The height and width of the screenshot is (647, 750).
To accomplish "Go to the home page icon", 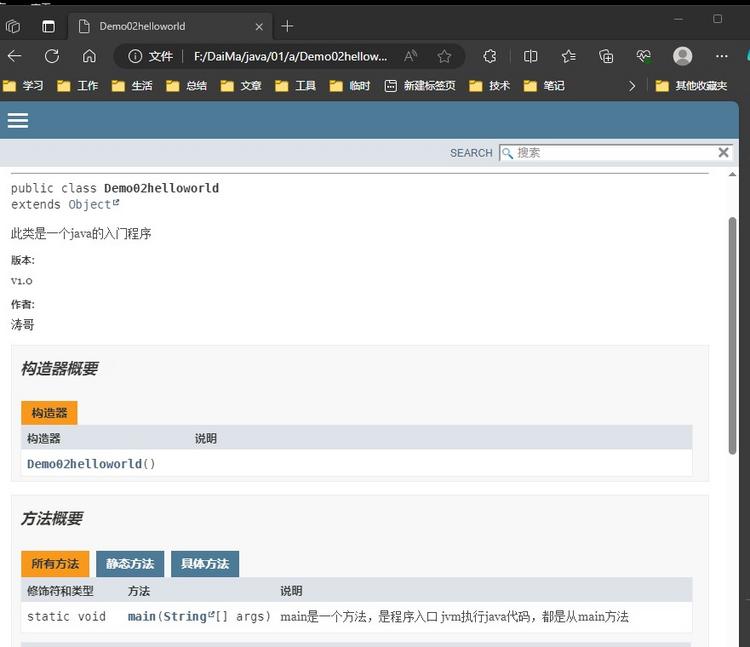I will pos(89,56).
